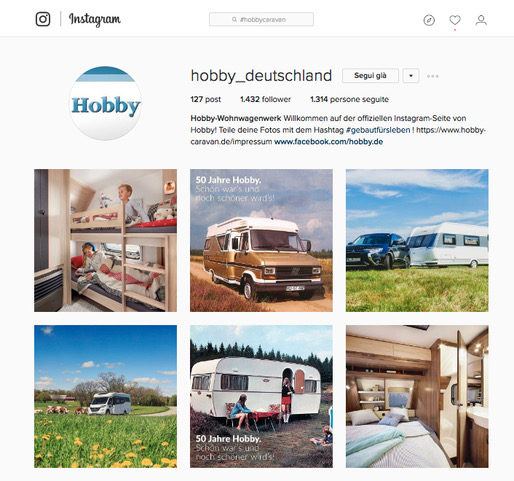Click the Instagram wordmark logo
514x481 pixels.
[x=95, y=19]
